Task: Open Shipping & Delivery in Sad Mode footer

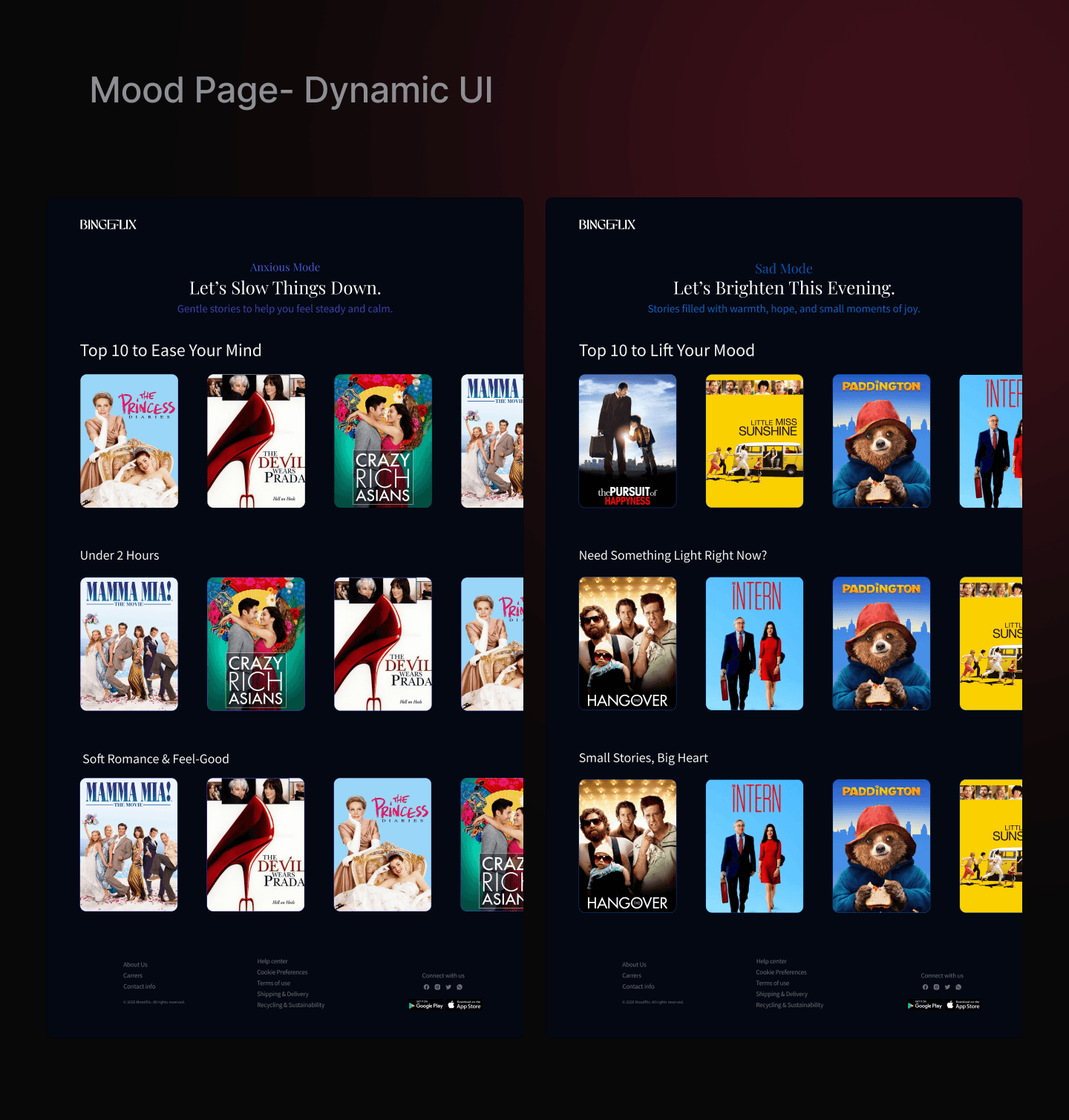Action: pyautogui.click(x=782, y=994)
